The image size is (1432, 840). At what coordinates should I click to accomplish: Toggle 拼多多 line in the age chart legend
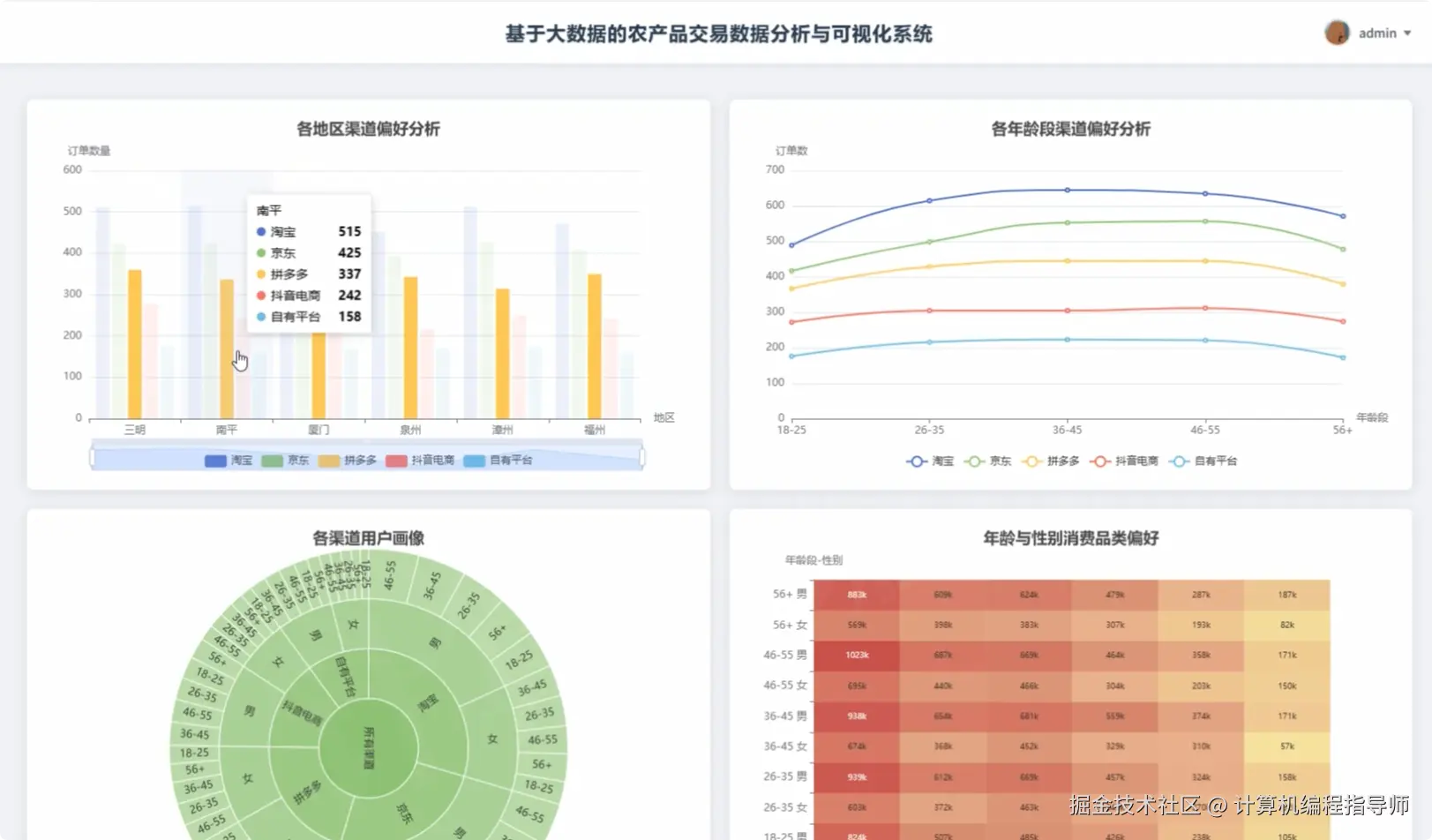pyautogui.click(x=1050, y=461)
